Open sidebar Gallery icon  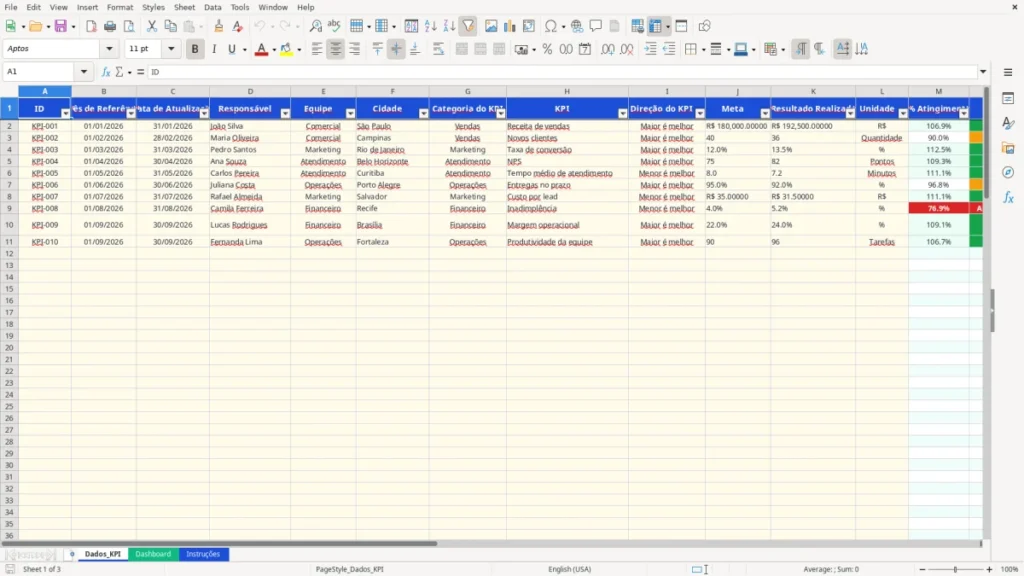(1008, 148)
